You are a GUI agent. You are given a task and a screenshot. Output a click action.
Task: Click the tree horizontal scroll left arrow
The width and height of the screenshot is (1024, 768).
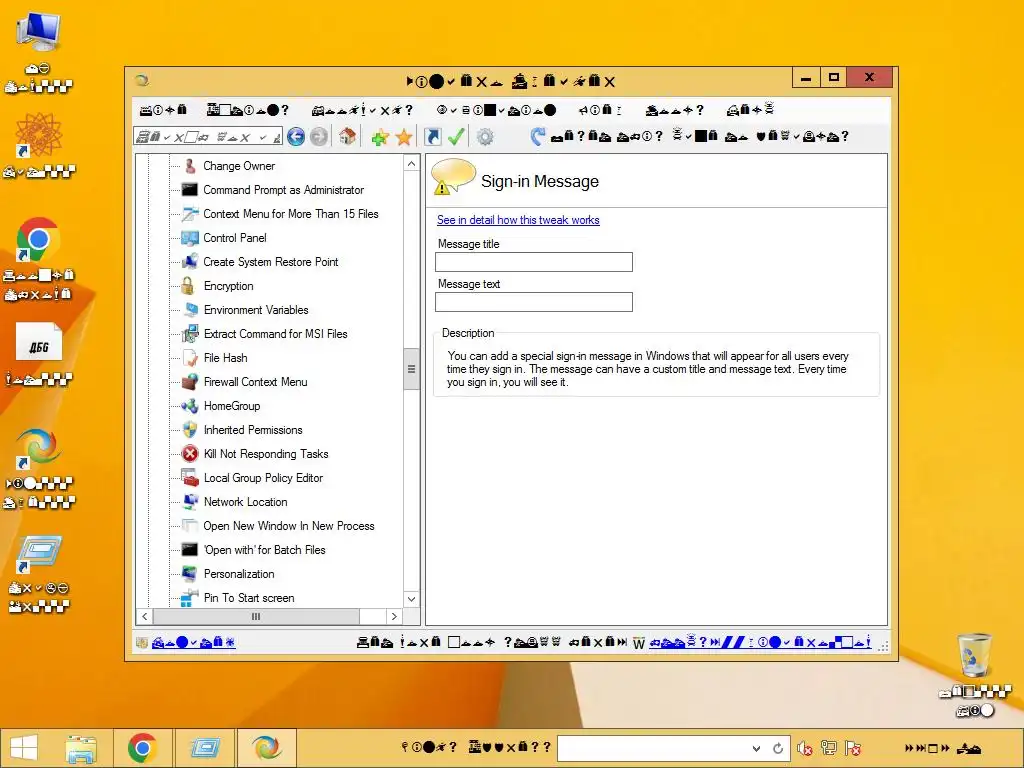click(x=145, y=616)
